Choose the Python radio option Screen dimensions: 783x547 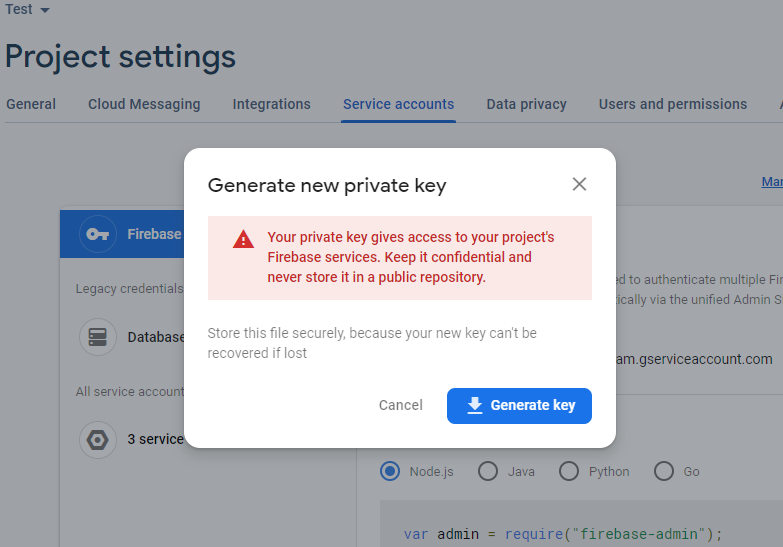click(569, 471)
